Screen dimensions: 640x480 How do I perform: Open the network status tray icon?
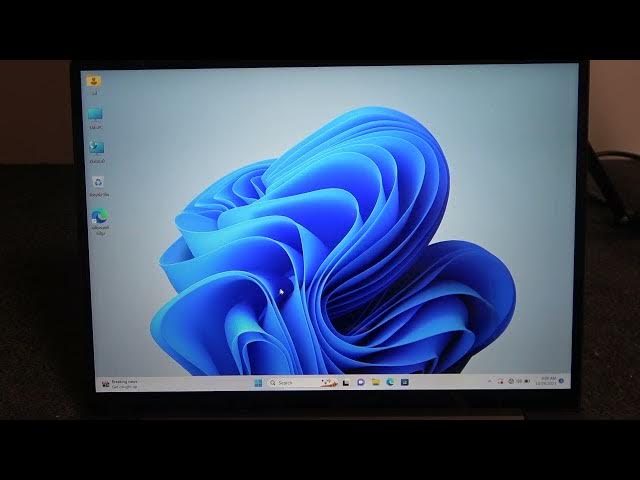[x=511, y=381]
